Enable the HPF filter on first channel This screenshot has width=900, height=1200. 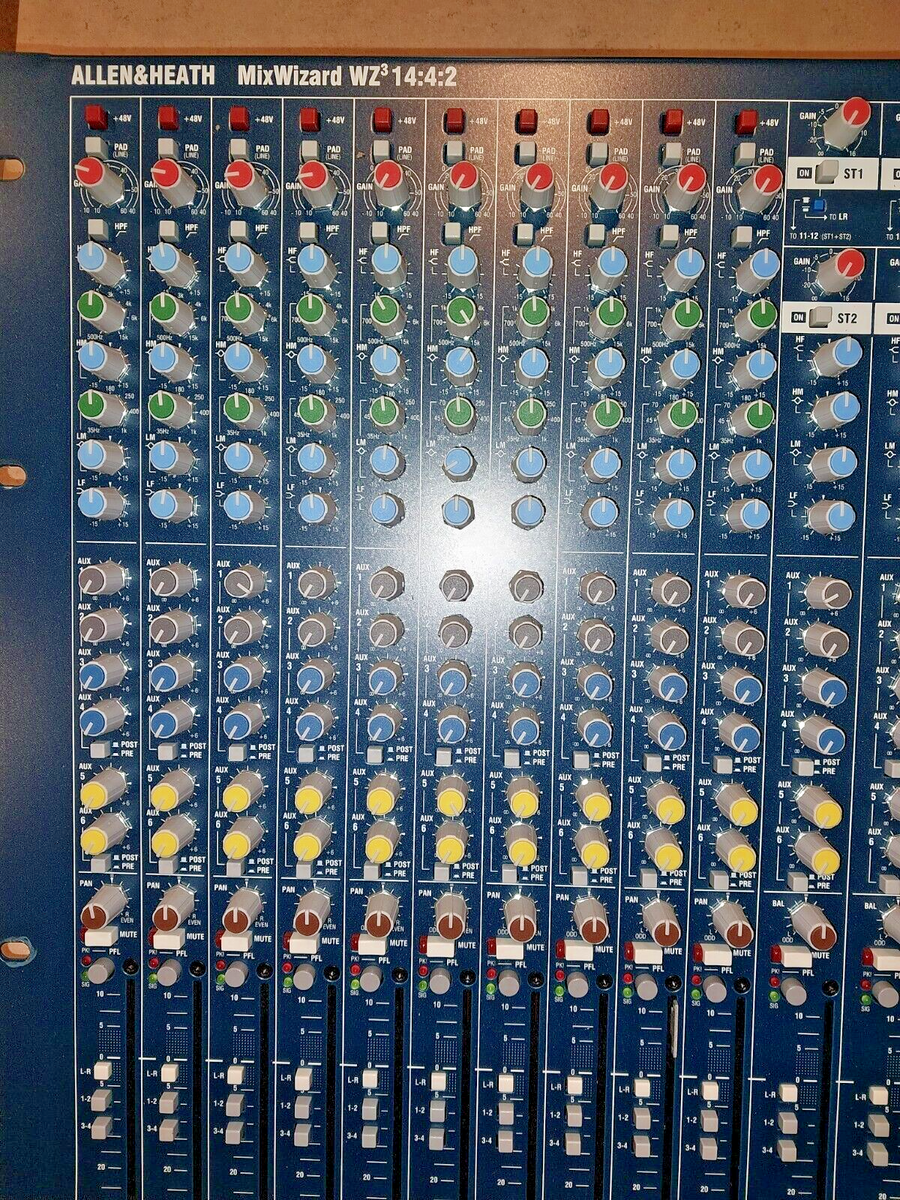[x=97, y=229]
